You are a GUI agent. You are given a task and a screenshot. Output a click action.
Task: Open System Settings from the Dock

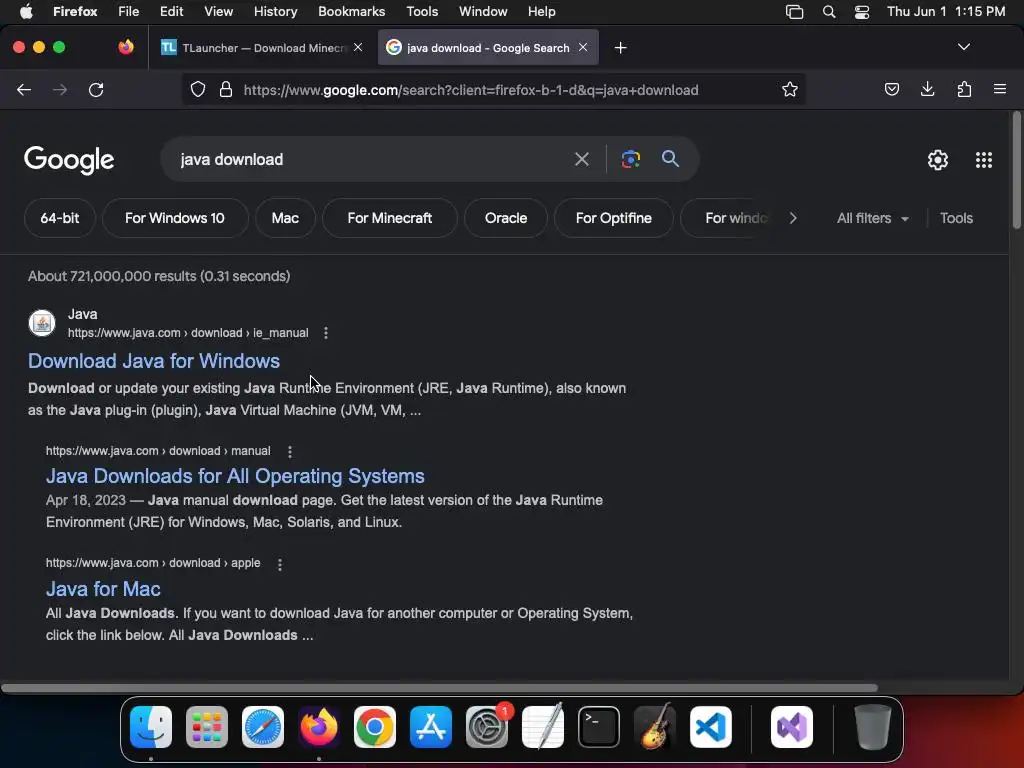487,727
